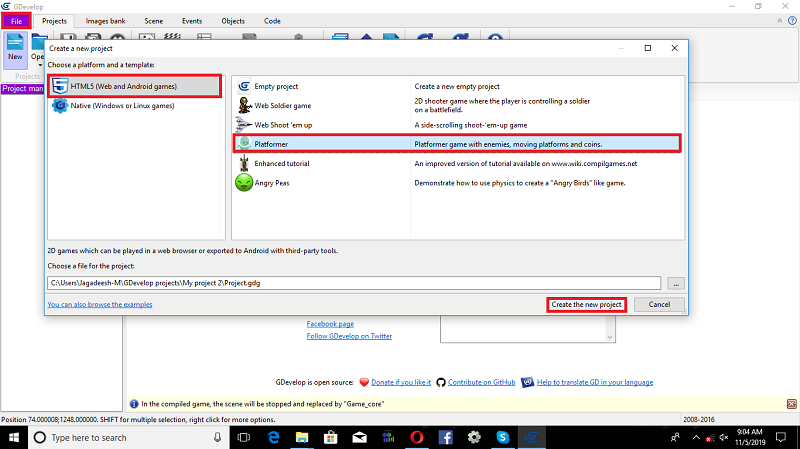Viewport: 800px width, 449px height.
Task: Click the GDevelop taskbar icon
Action: 532,438
